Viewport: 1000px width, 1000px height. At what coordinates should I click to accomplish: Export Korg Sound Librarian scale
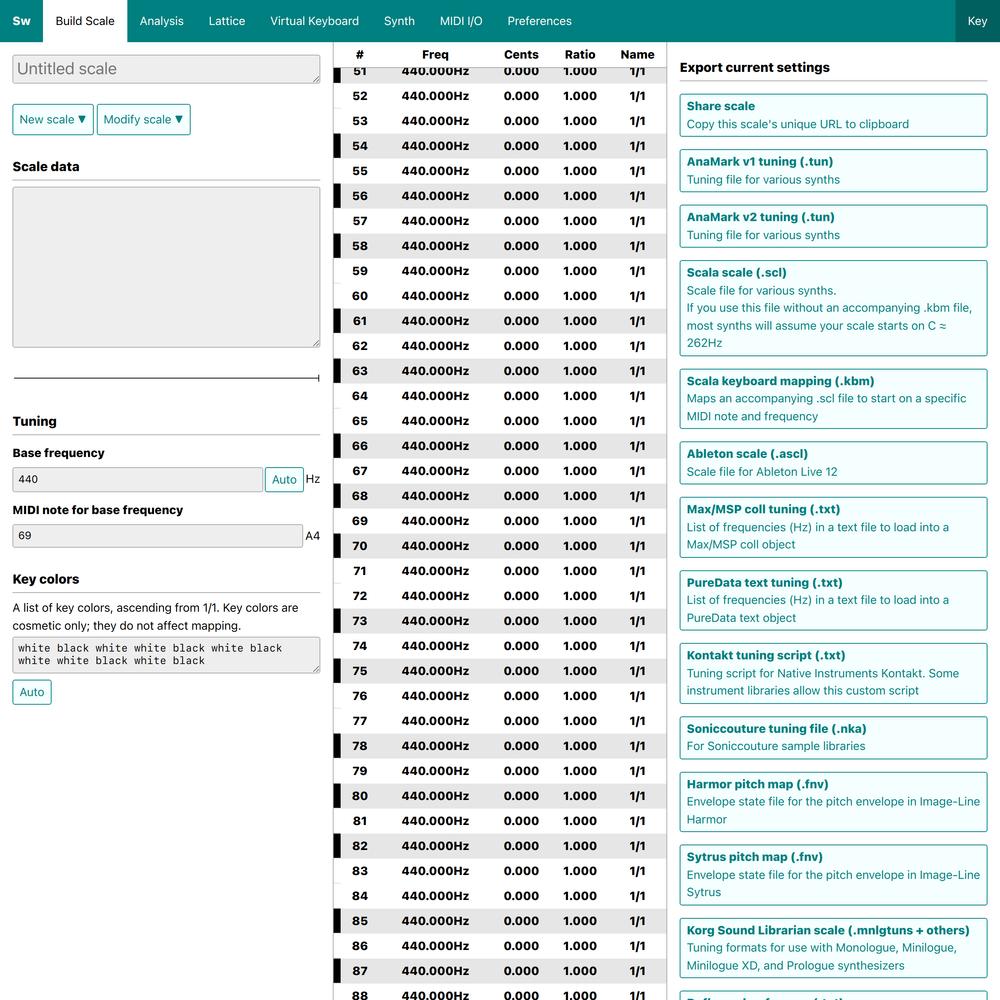click(x=833, y=948)
